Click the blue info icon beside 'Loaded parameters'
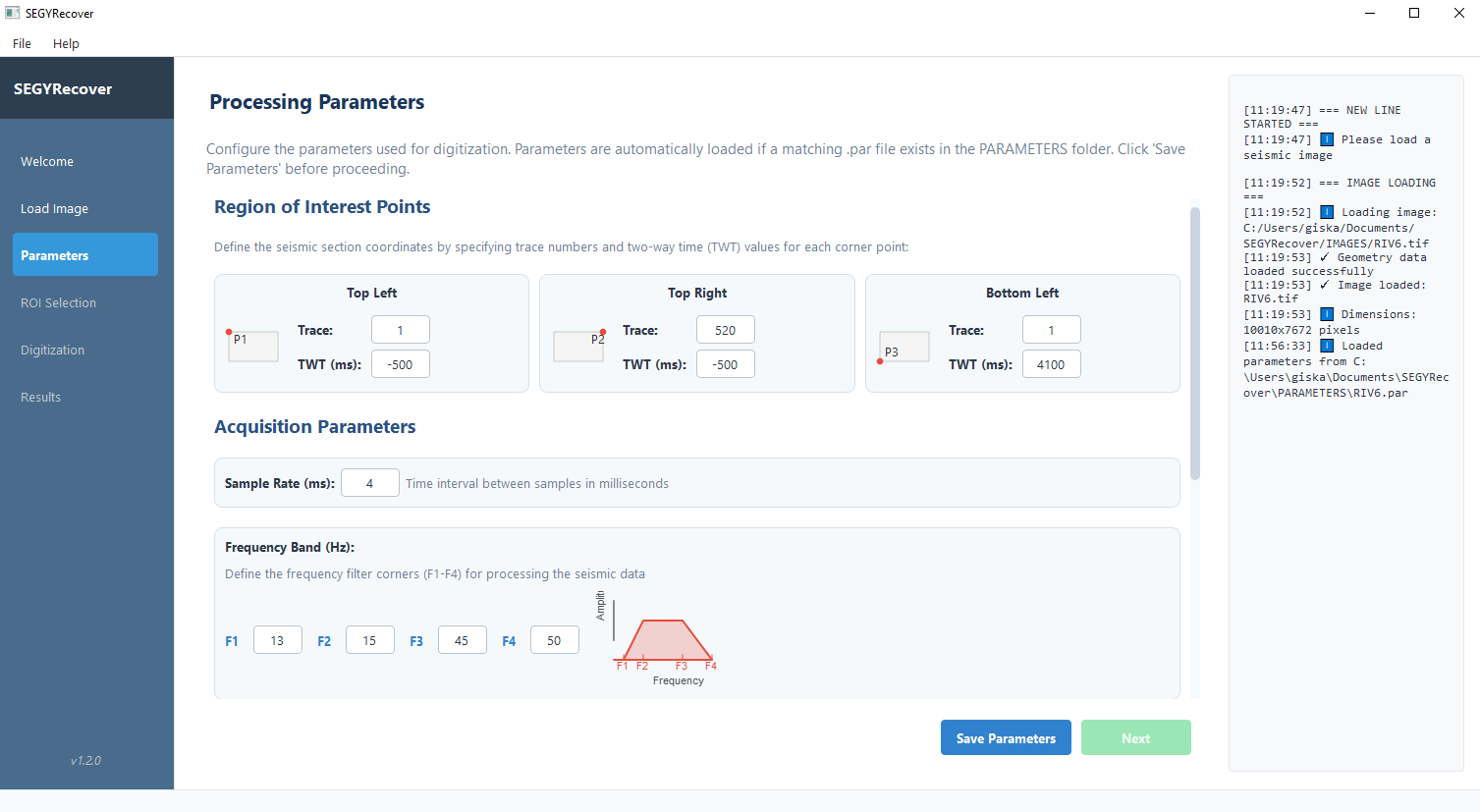1480x812 pixels. [1327, 346]
